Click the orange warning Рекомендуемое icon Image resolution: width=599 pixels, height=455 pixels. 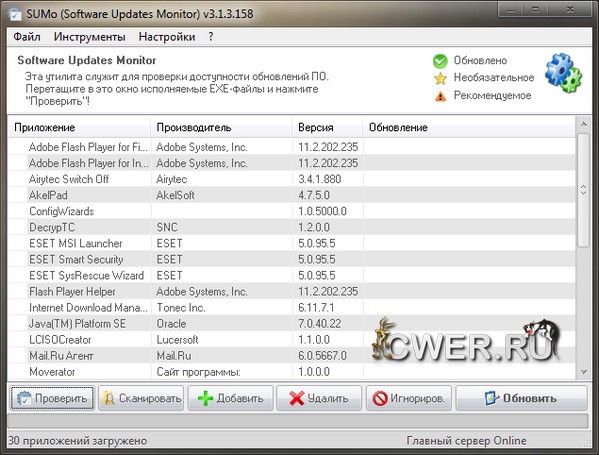[x=440, y=96]
